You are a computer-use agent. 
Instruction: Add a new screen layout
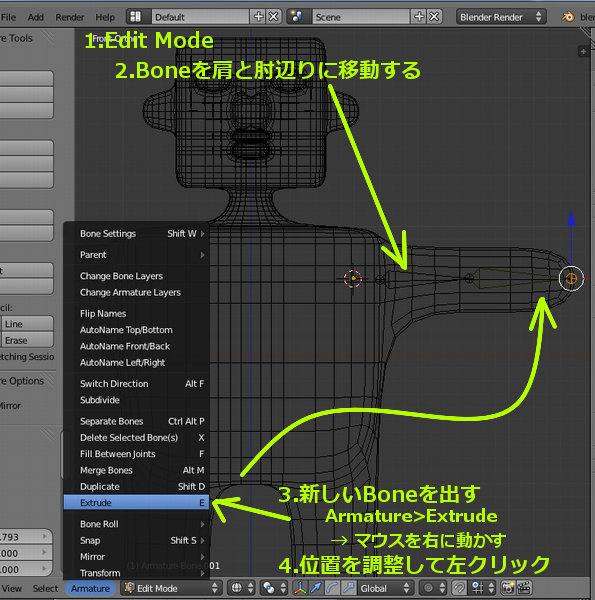(x=259, y=17)
